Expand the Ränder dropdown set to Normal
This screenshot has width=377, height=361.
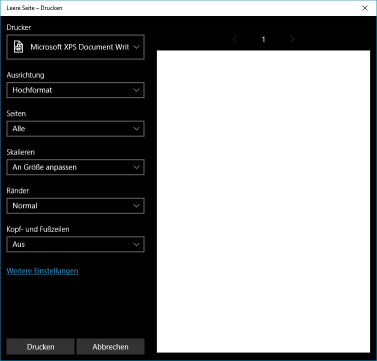[75, 206]
